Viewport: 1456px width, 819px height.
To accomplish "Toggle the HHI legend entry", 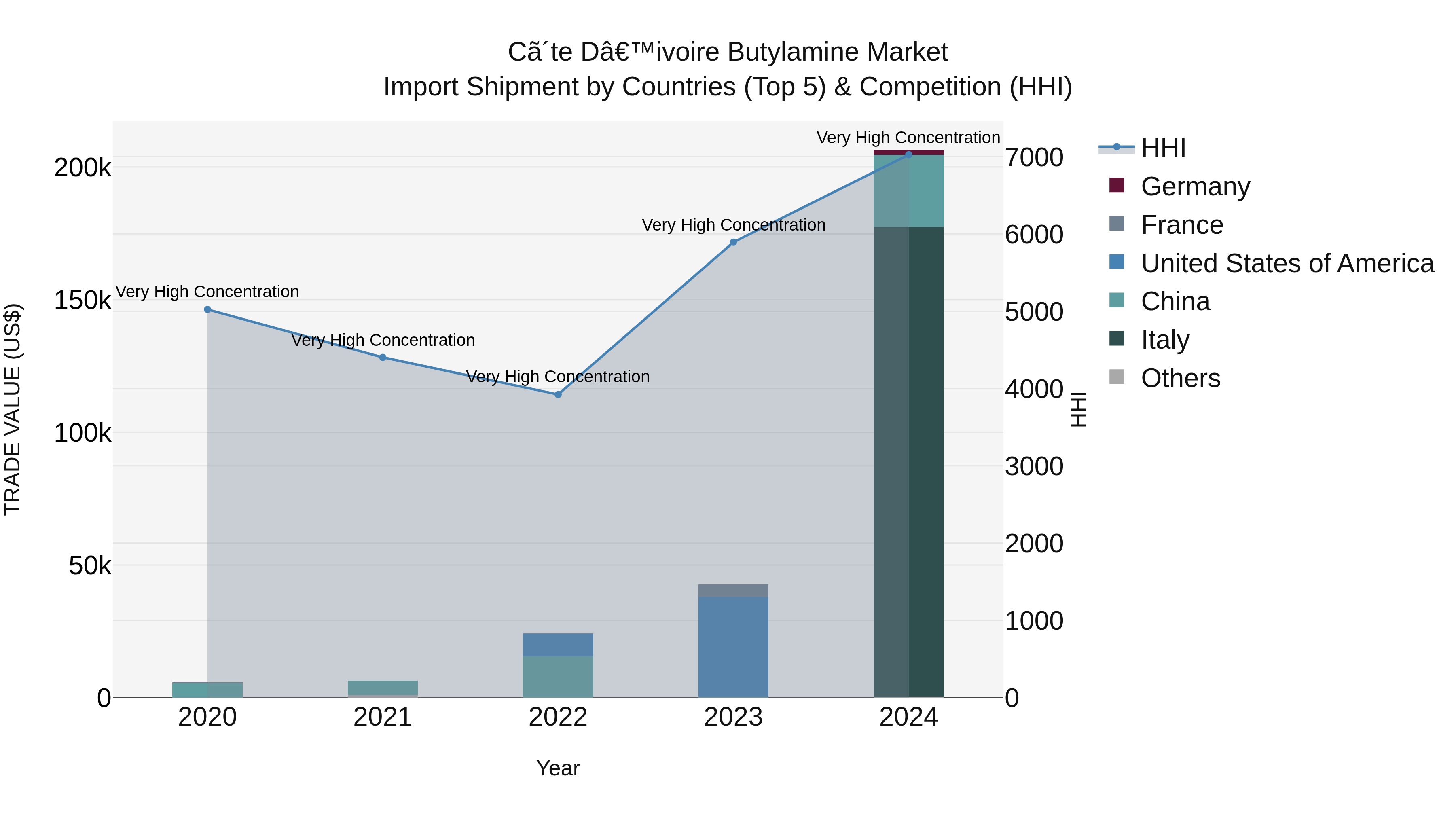I will [1142, 148].
